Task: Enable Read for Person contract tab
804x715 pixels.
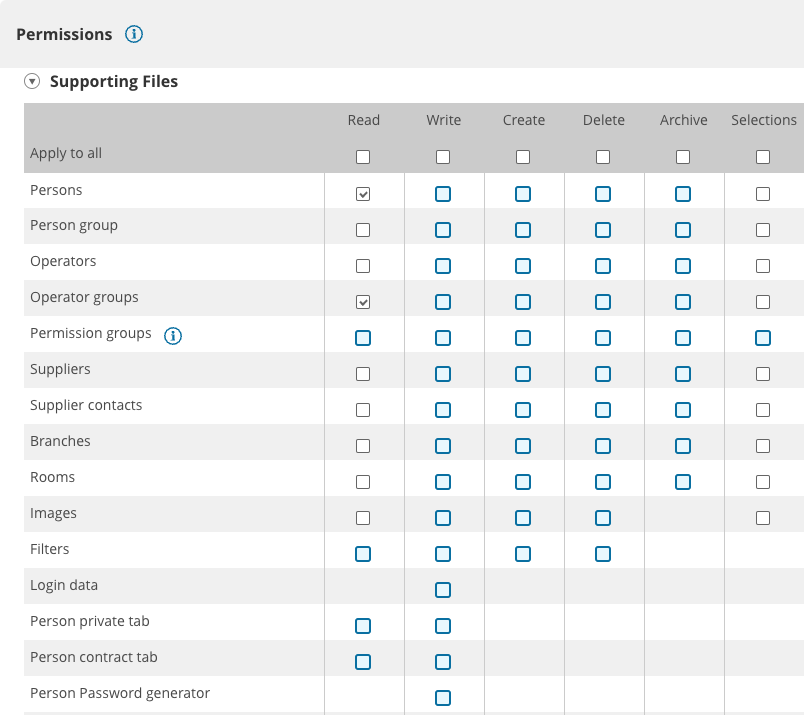Action: click(x=363, y=661)
